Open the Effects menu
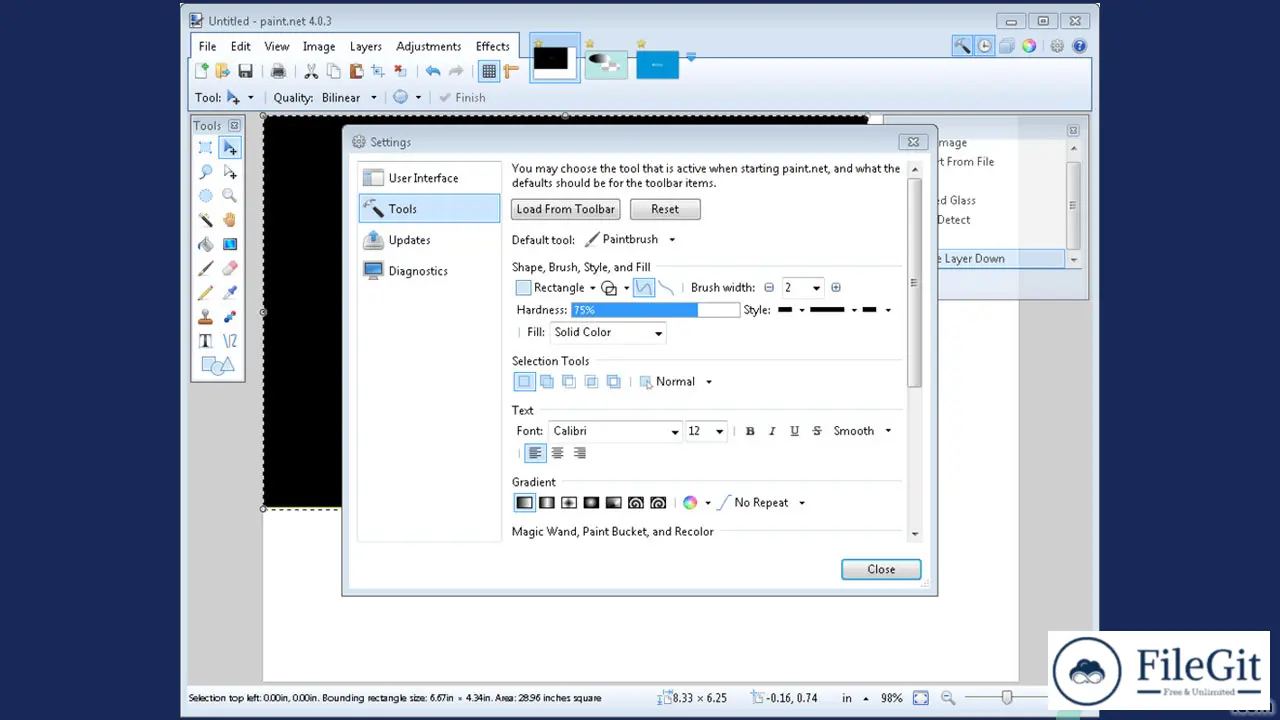 493,46
